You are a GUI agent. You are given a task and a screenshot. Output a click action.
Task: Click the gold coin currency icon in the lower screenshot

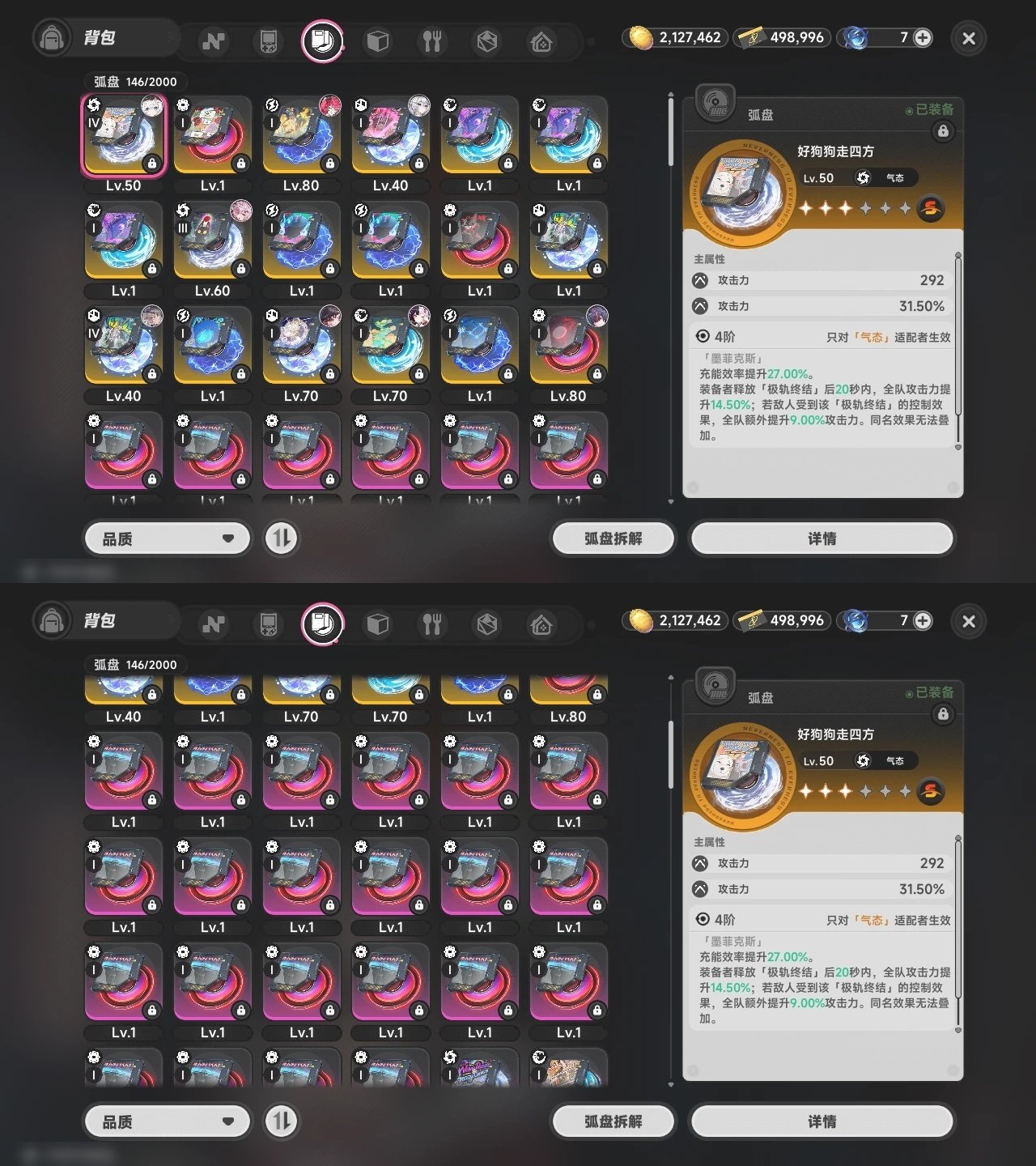pyautogui.click(x=641, y=621)
